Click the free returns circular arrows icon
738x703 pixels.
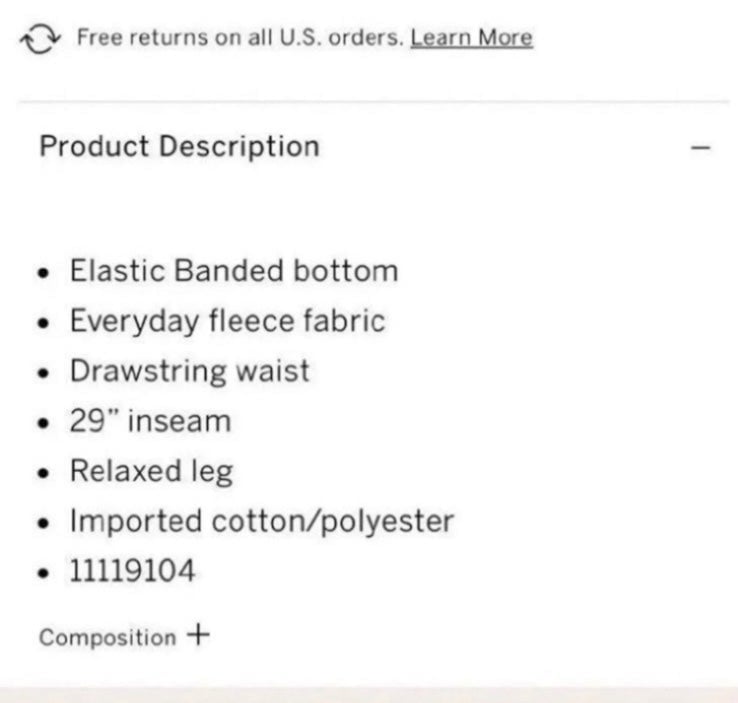point(40,38)
